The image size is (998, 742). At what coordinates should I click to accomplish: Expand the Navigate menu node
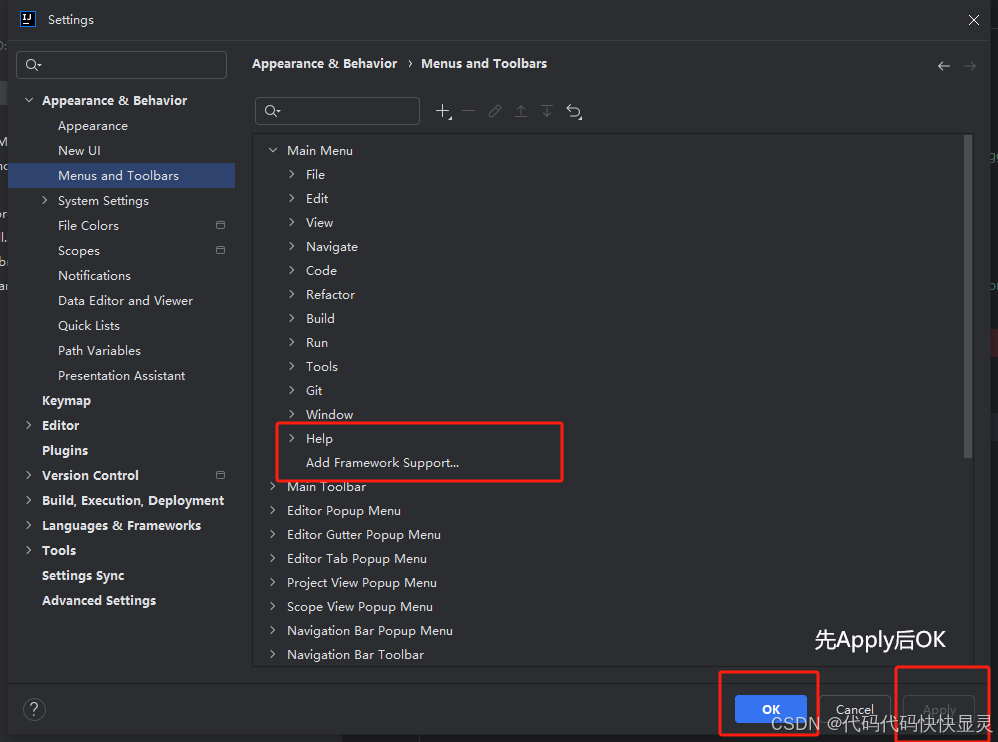tap(292, 246)
